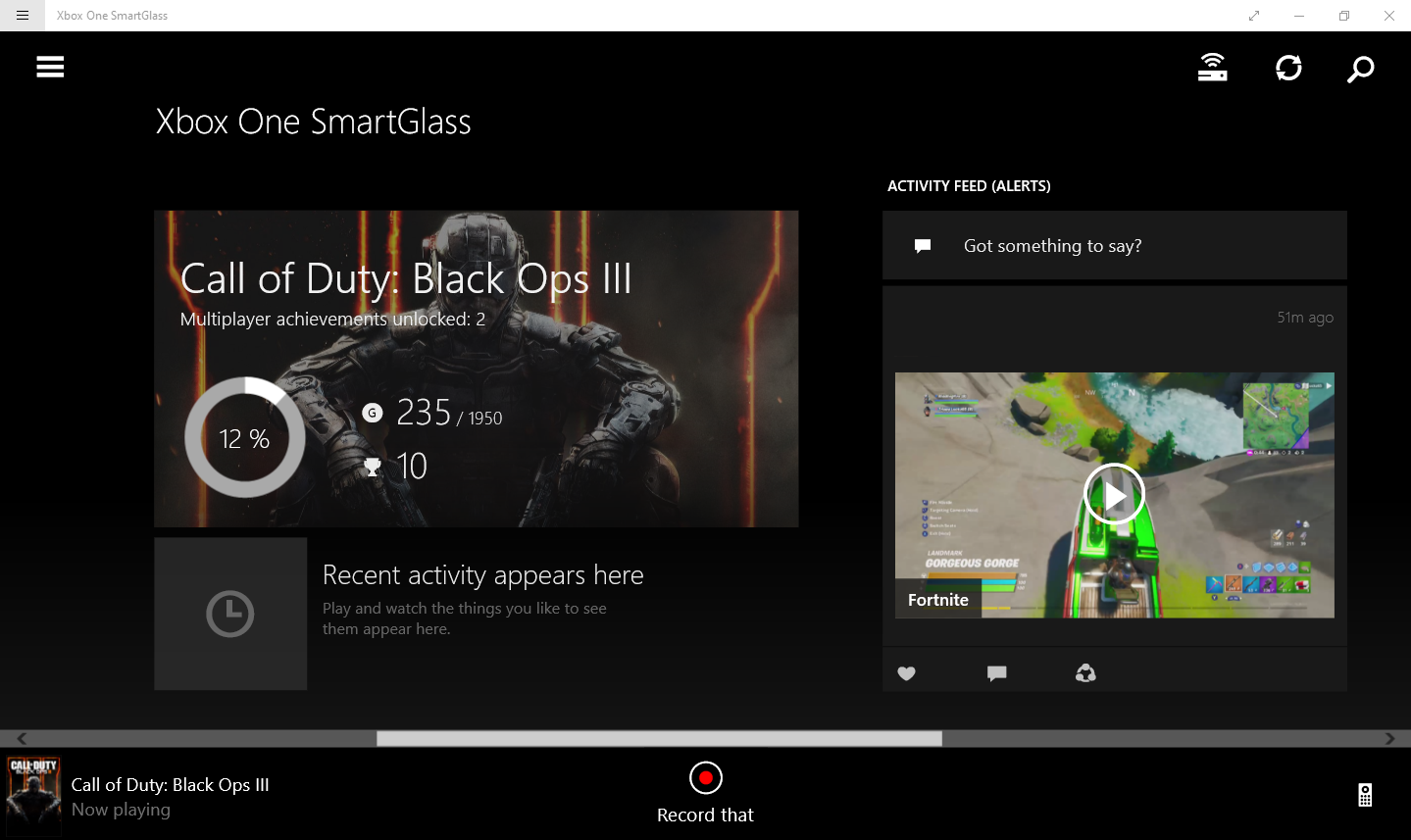This screenshot has height=840, width=1411.
Task: Like the Fortnite clip with heart icon
Action: (x=906, y=673)
